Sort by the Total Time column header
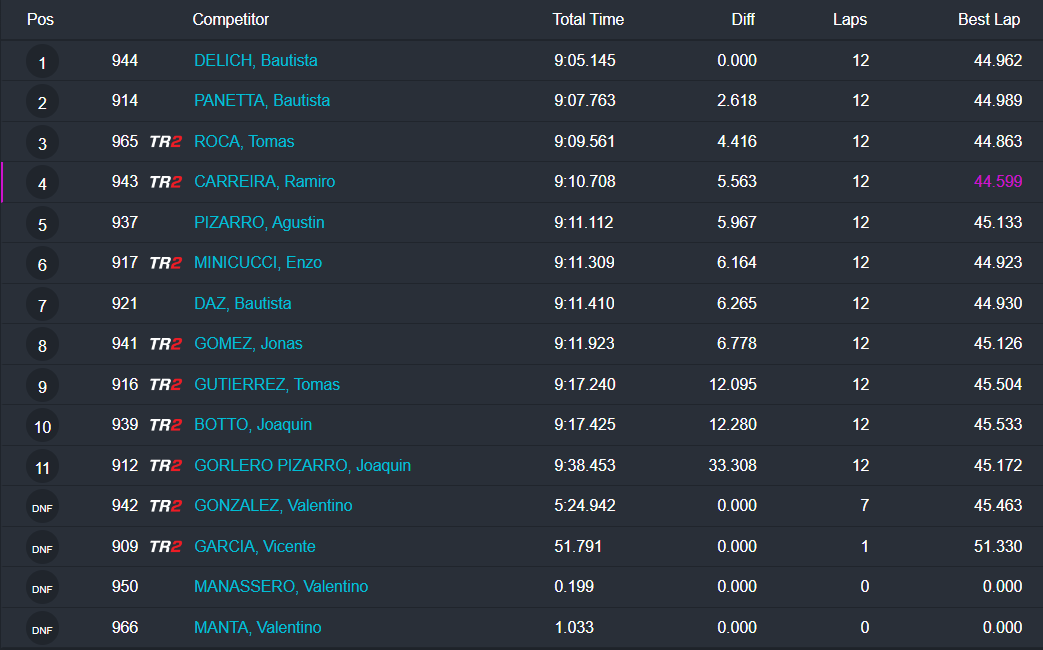 tap(588, 19)
